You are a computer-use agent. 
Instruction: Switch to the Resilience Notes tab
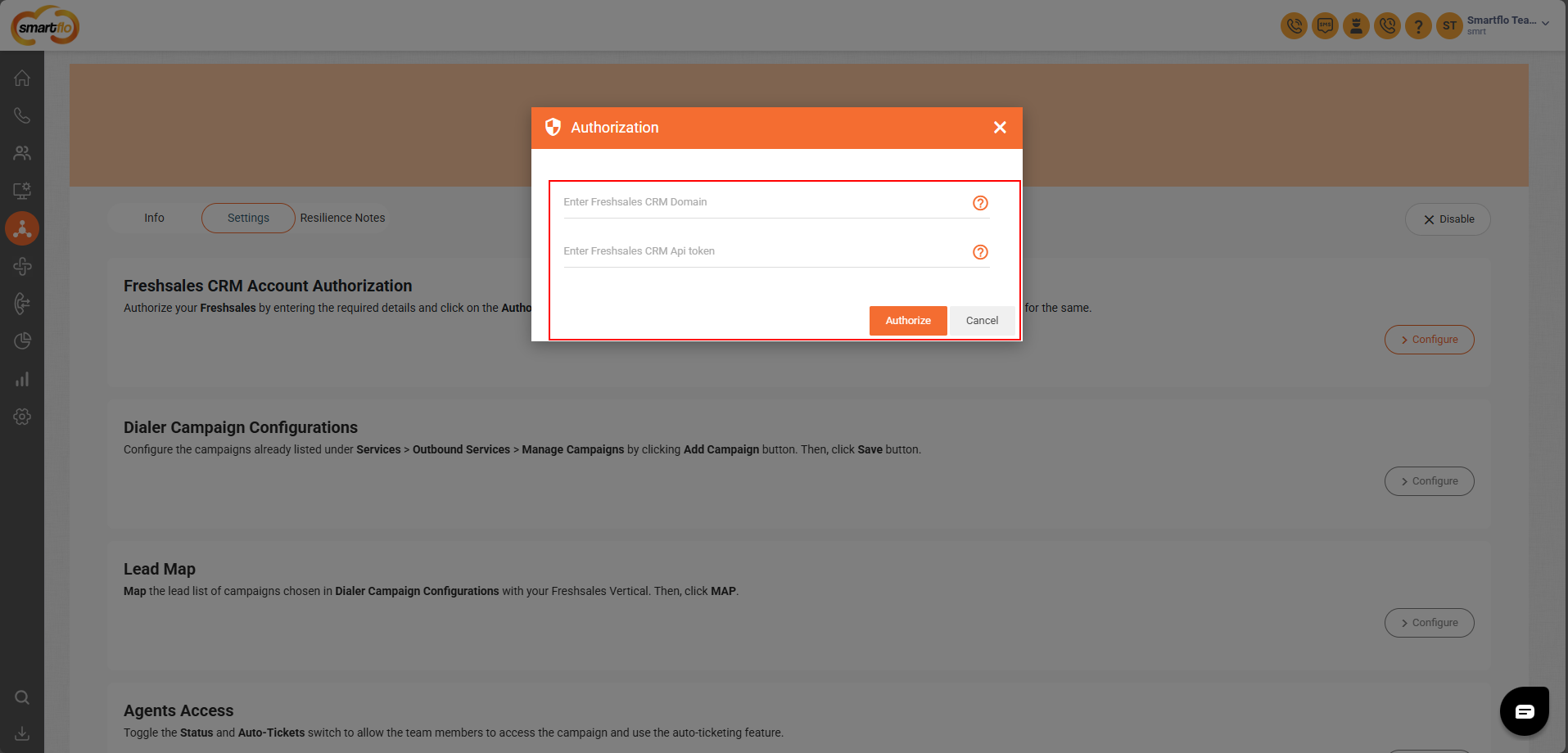[x=342, y=218]
